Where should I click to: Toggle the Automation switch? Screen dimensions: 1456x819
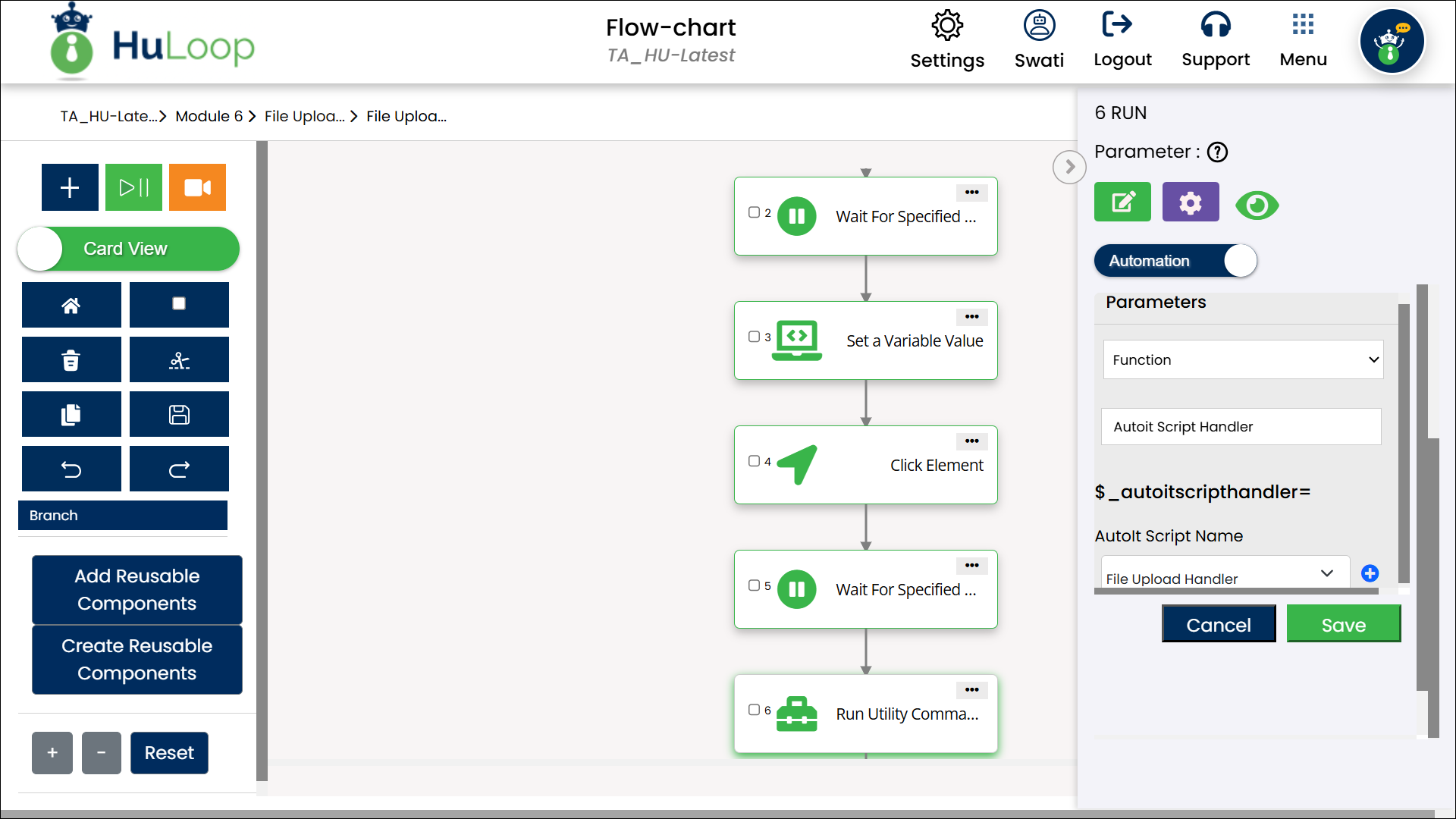coord(1175,261)
